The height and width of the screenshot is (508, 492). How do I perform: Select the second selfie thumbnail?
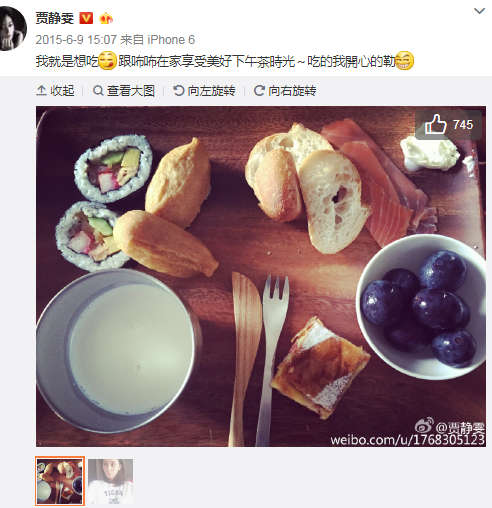111,481
